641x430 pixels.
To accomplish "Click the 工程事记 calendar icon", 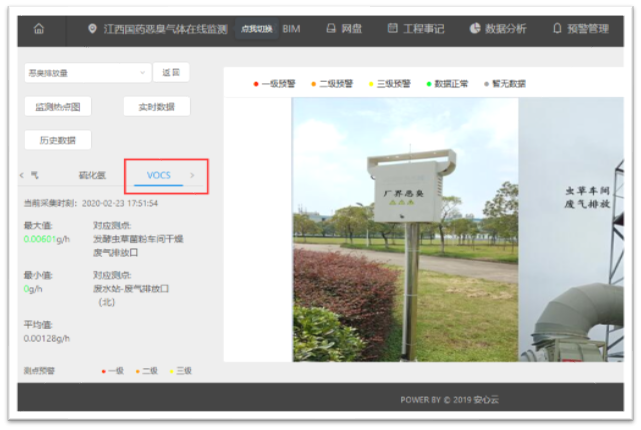I will 392,28.
